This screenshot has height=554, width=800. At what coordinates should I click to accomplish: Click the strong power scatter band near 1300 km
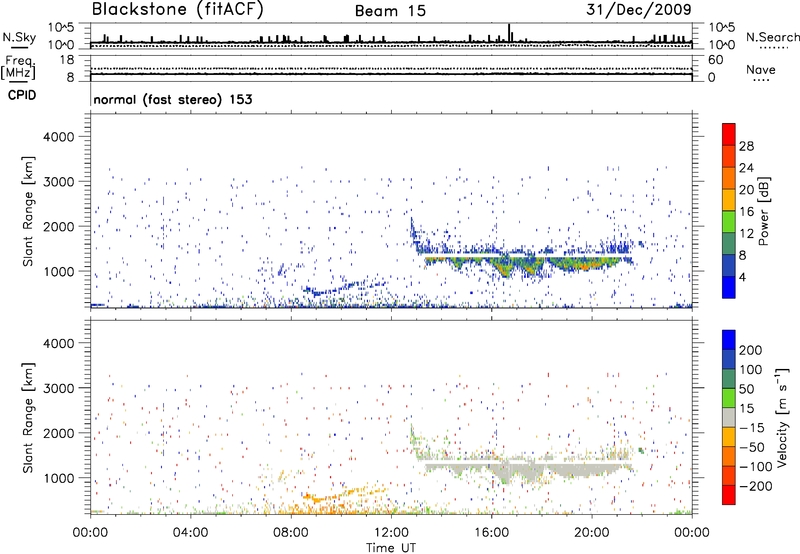coord(528,264)
